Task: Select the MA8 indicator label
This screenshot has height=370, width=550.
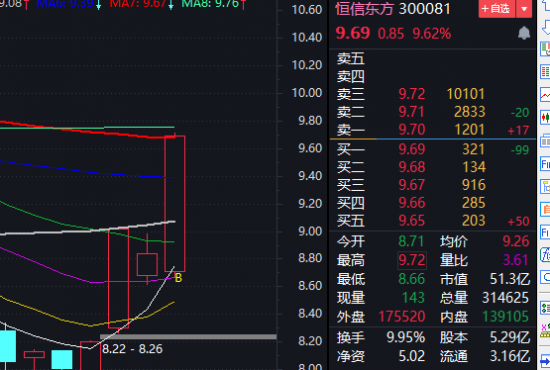Action: point(214,4)
